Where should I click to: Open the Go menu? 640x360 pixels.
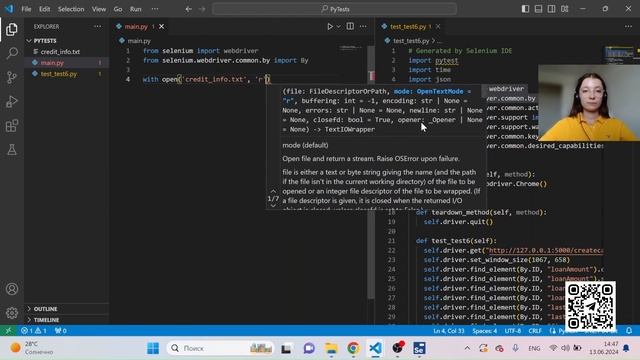(x=118, y=9)
